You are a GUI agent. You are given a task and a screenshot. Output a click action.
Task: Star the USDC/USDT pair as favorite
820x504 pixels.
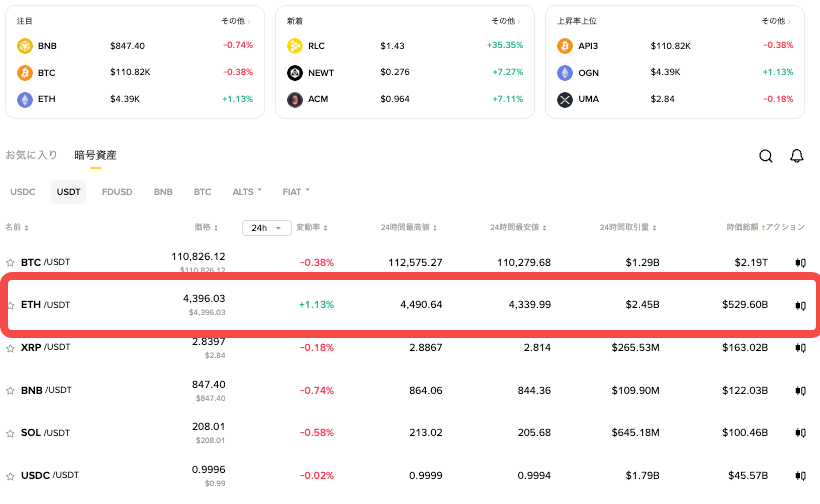pyautogui.click(x=10, y=475)
